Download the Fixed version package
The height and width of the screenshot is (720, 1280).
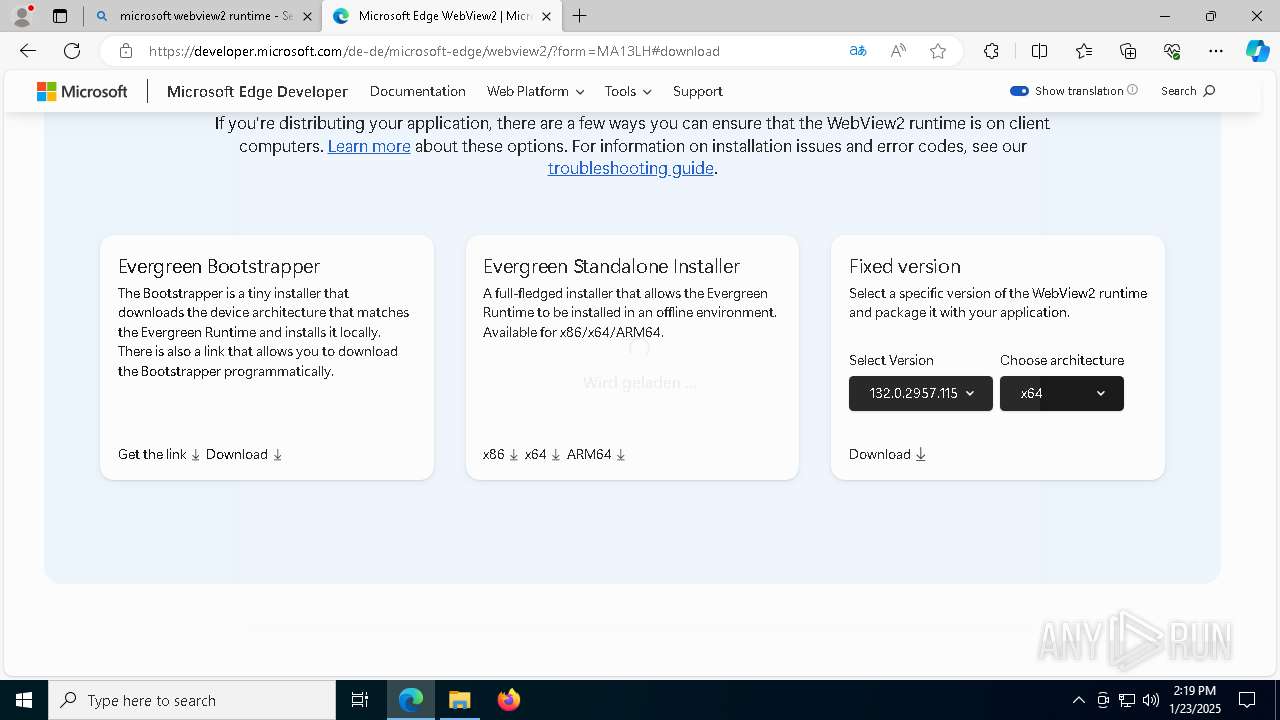[888, 454]
